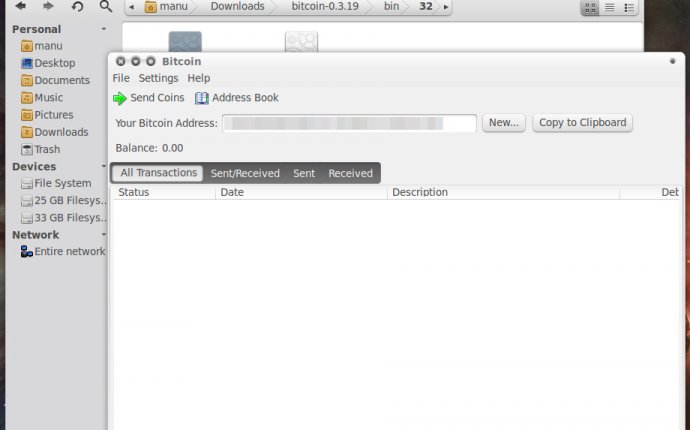This screenshot has width=690, height=430.
Task: Go forward in file manager
Action: 48,6
